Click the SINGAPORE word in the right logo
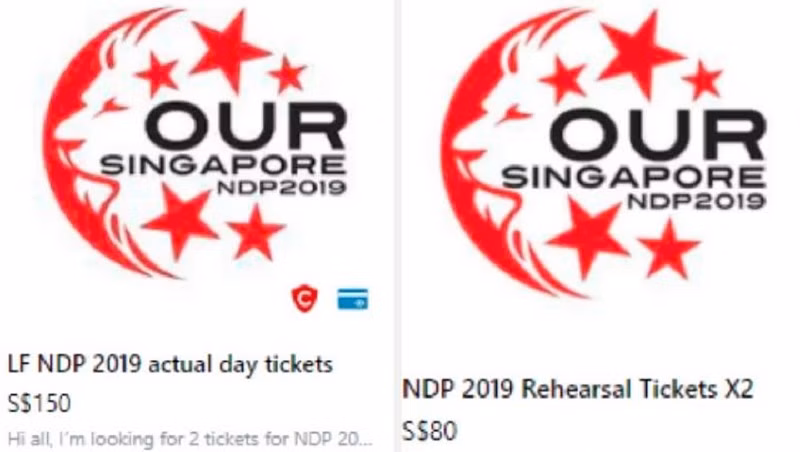 633,178
